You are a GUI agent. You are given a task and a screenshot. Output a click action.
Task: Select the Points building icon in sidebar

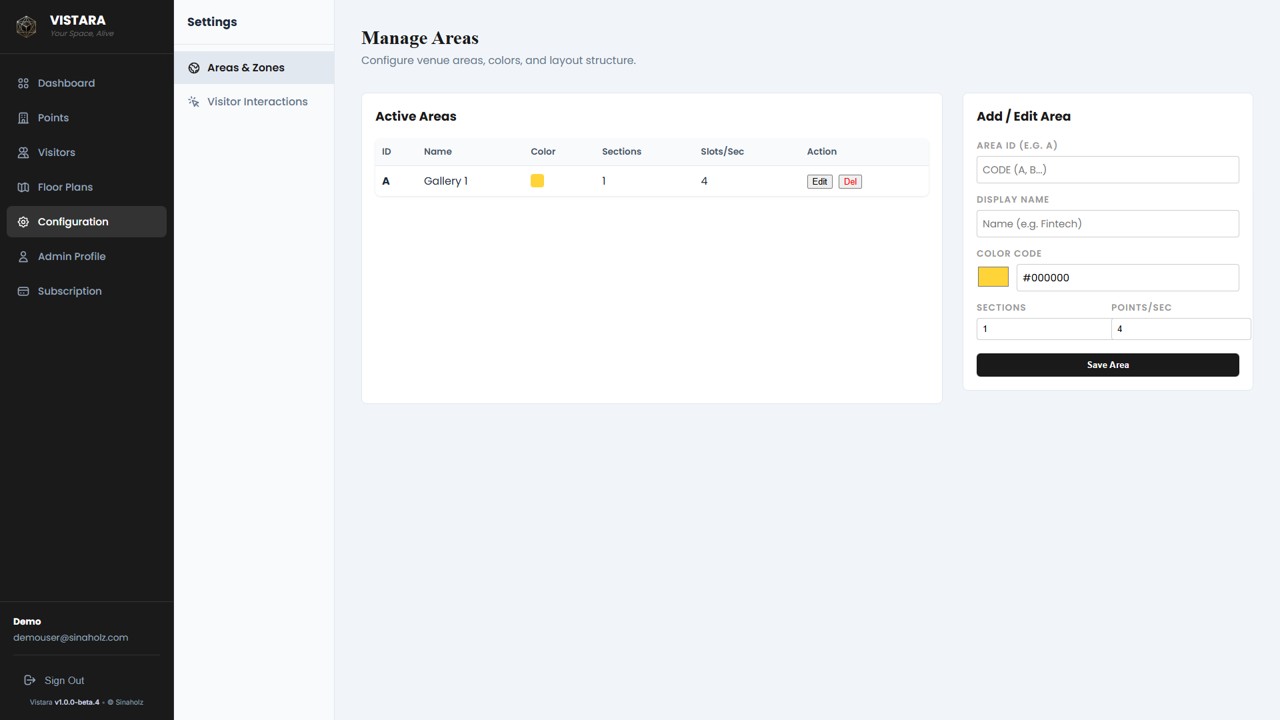pyautogui.click(x=22, y=118)
